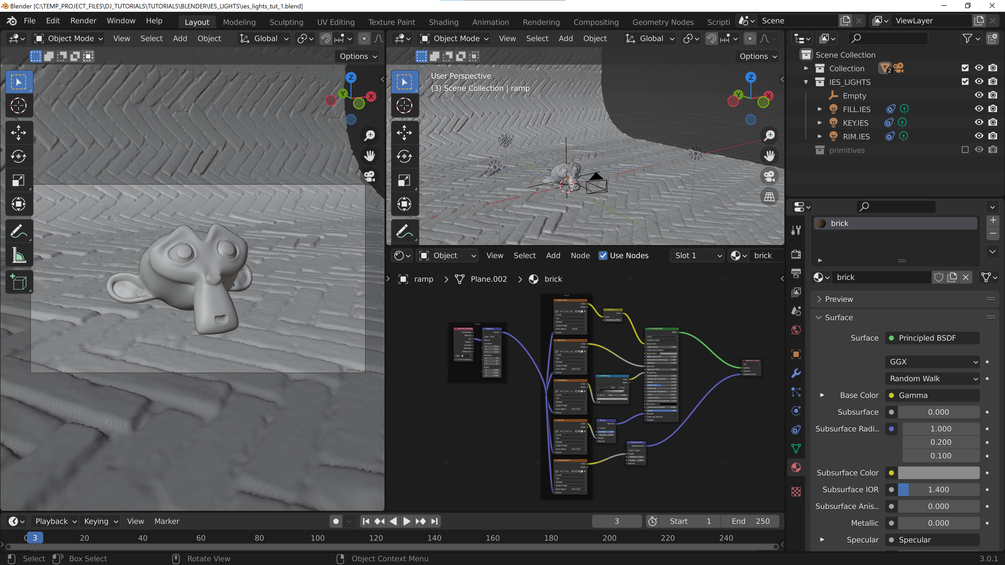Hide the KEY.IES light in outliner
Screen dimensions: 1005x565
pyautogui.click(x=979, y=123)
